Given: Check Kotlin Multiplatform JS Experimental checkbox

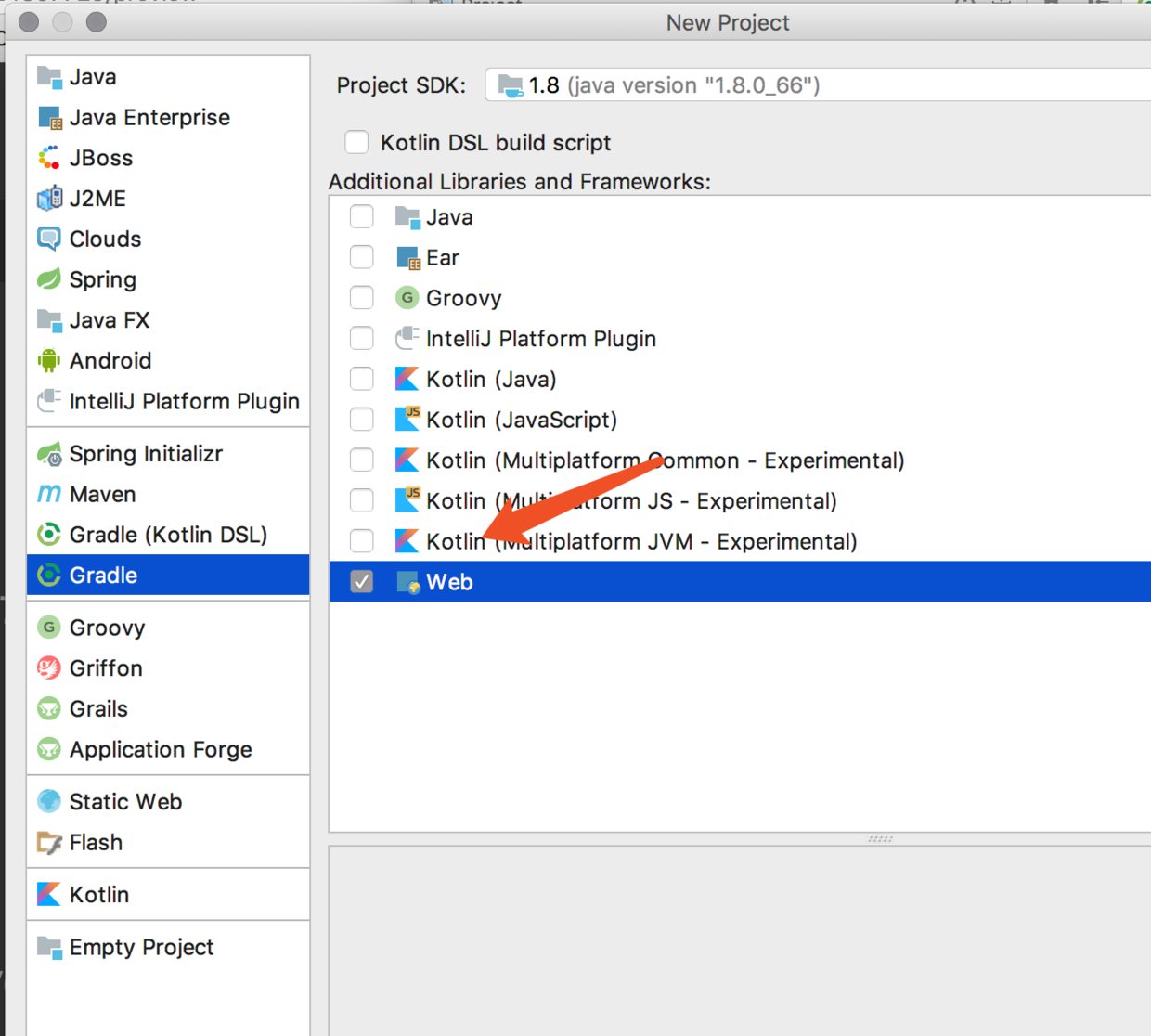Looking at the screenshot, I should tap(362, 500).
